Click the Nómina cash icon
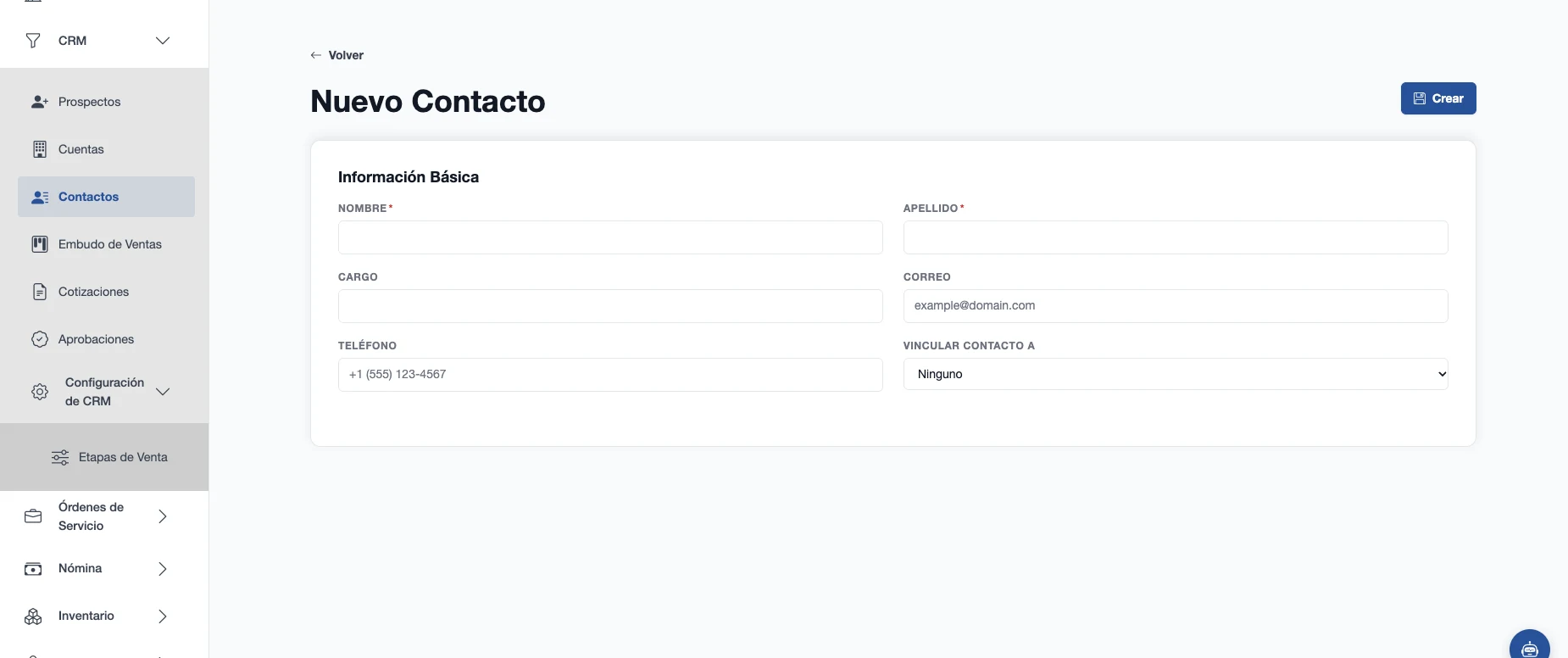The width and height of the screenshot is (1568, 658). [x=33, y=569]
